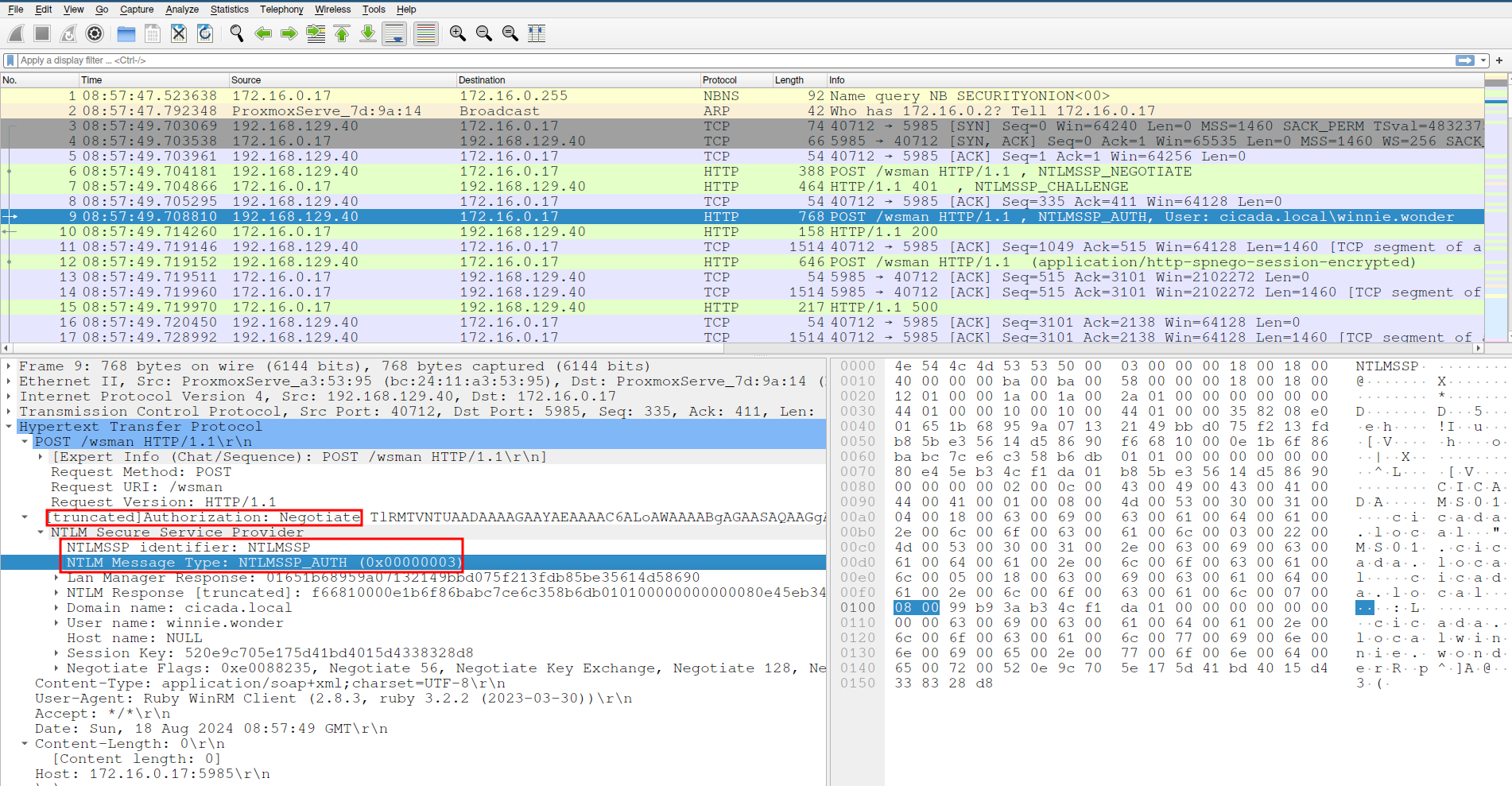Expand the NTLM Response node

56,593
